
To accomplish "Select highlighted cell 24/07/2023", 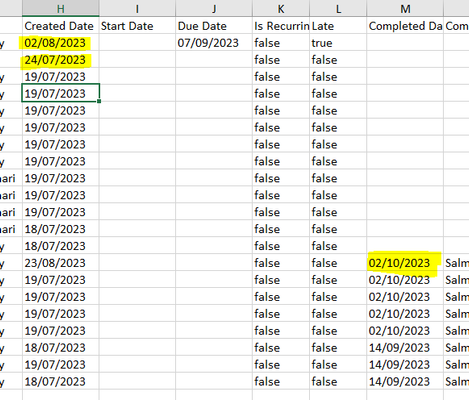I will [61, 60].
